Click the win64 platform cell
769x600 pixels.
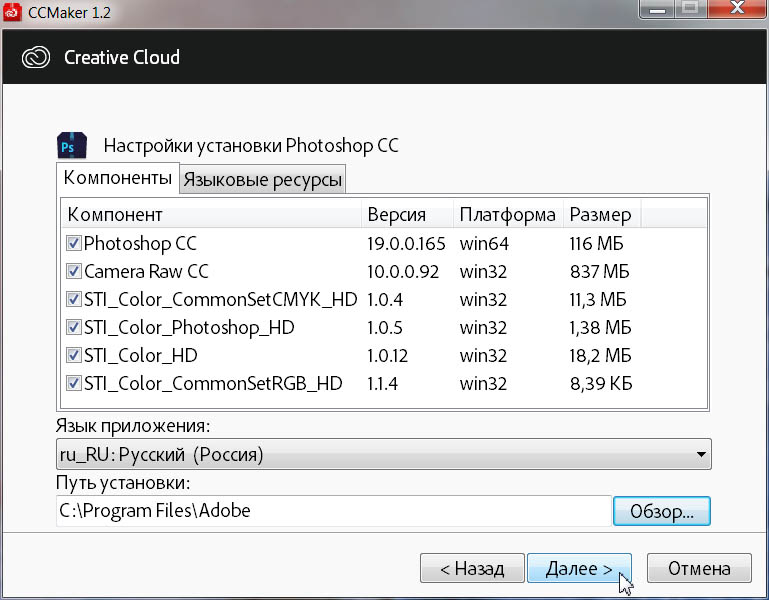pyautogui.click(x=484, y=243)
